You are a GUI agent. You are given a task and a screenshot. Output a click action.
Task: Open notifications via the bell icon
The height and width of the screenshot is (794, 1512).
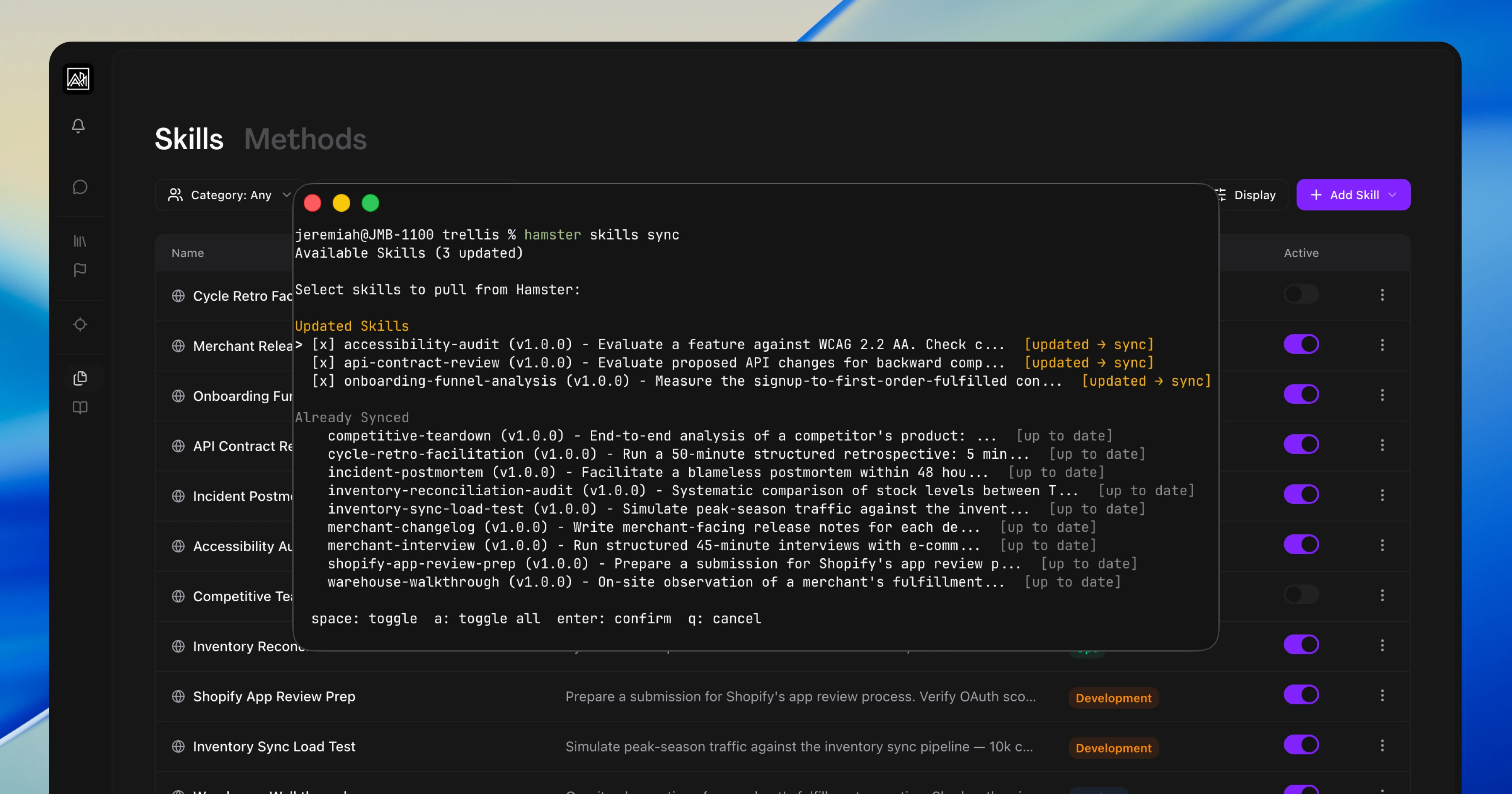click(x=79, y=126)
